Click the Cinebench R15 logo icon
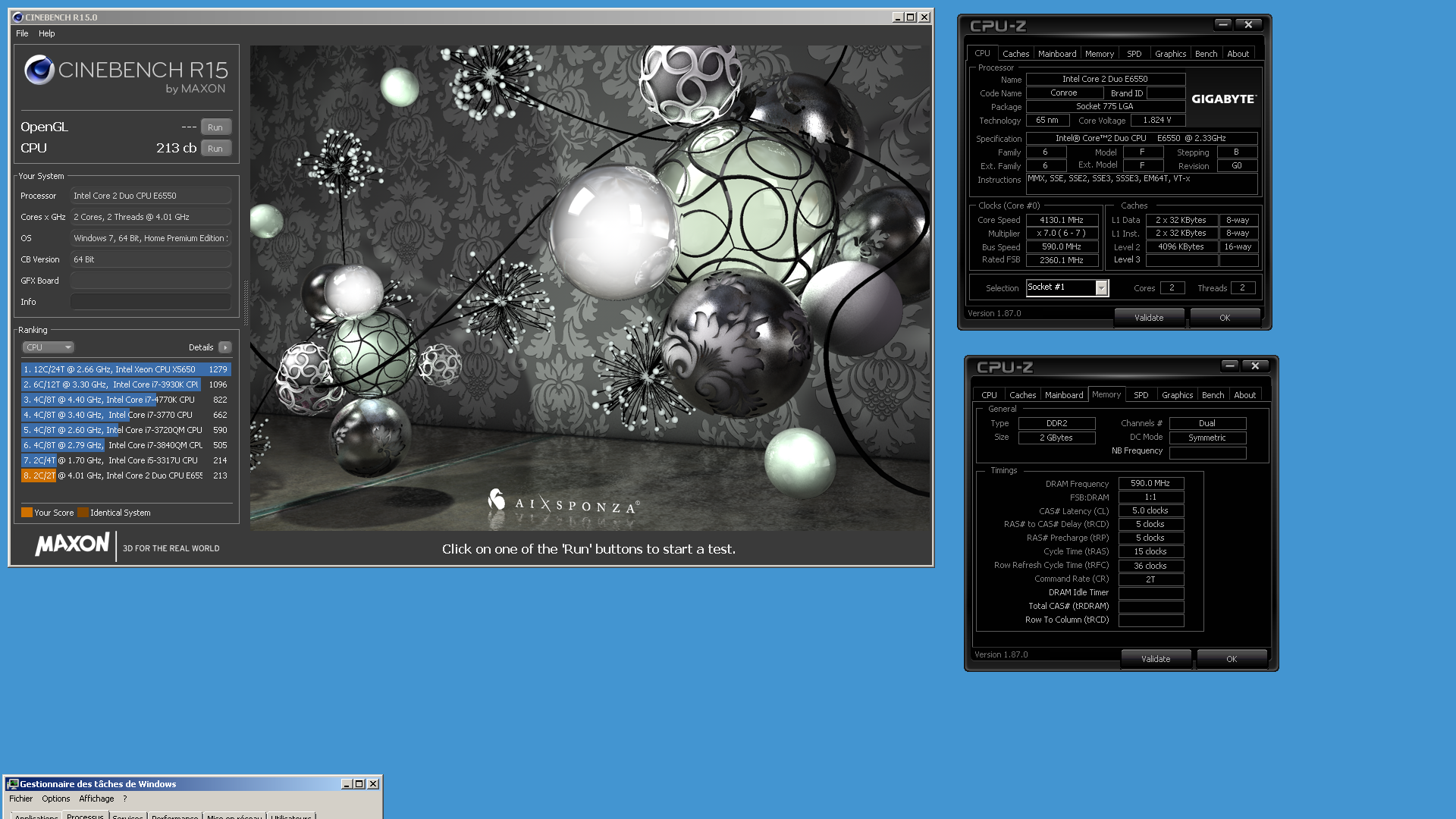 39,70
